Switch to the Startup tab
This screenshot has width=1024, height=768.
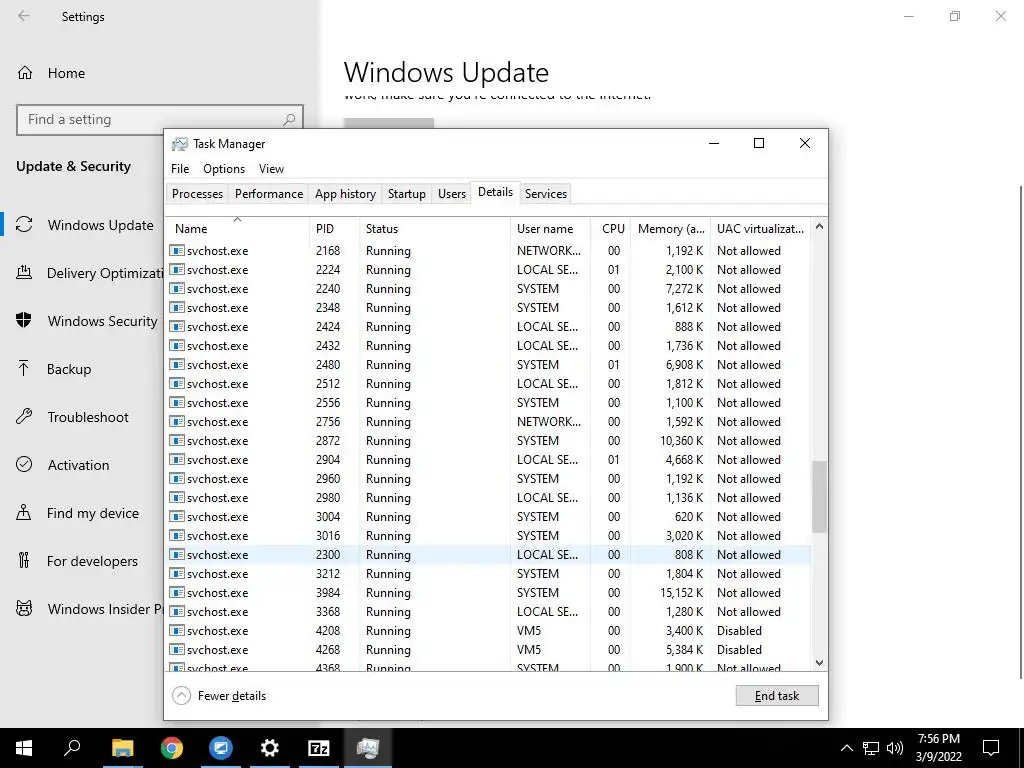tap(406, 193)
